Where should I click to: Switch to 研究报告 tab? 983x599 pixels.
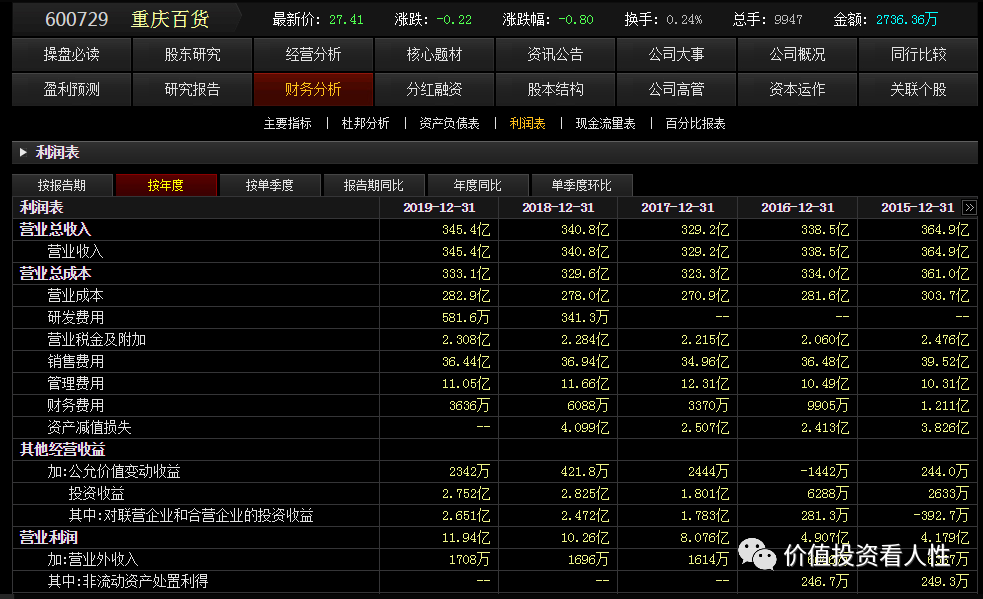coord(192,90)
